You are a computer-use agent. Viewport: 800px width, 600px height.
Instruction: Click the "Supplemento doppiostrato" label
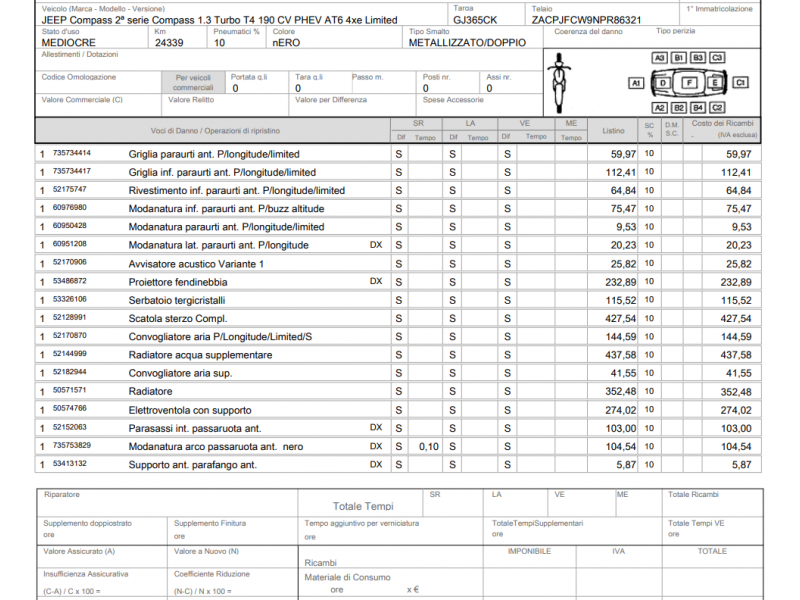(x=88, y=523)
